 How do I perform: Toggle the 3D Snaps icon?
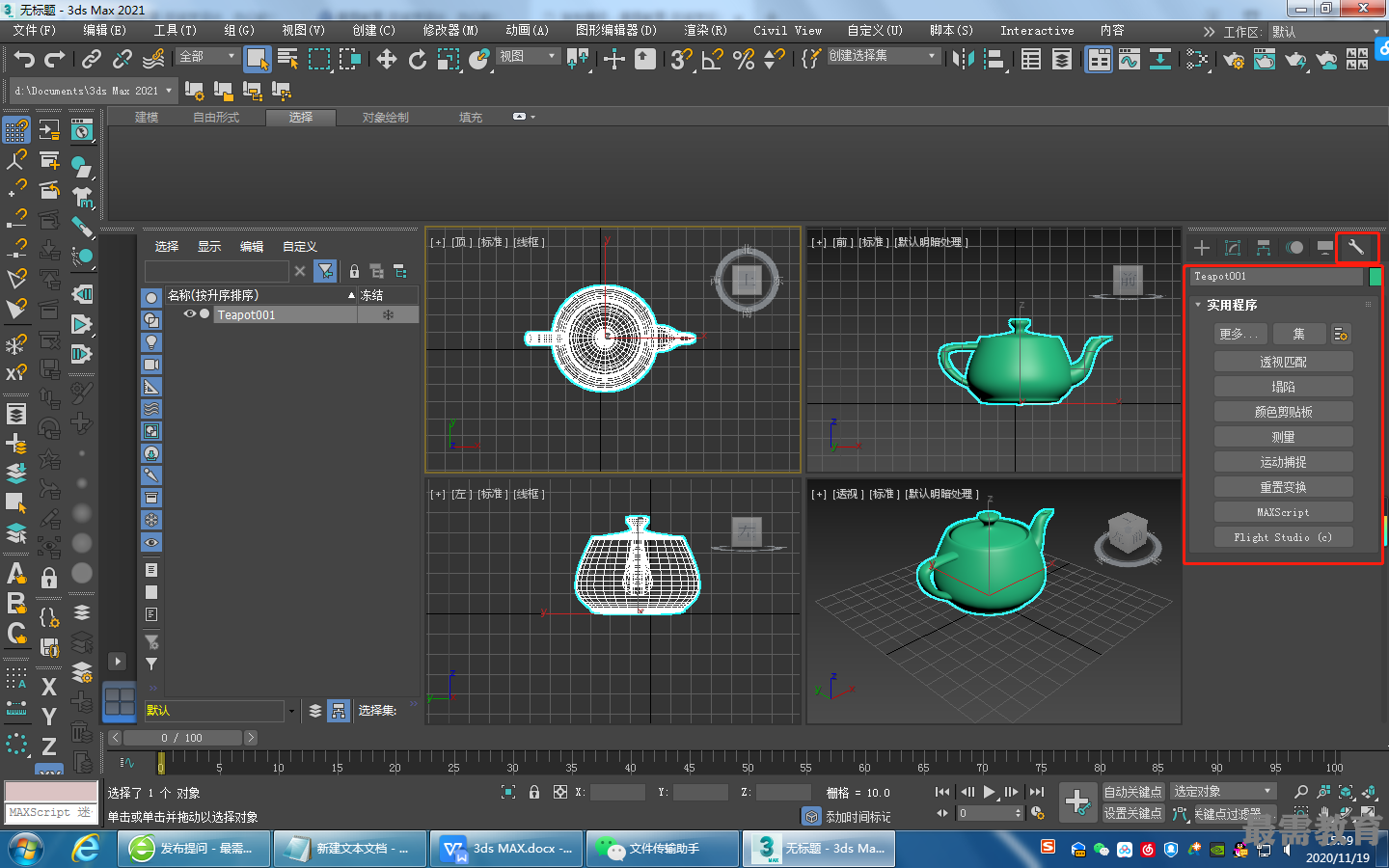[682, 60]
